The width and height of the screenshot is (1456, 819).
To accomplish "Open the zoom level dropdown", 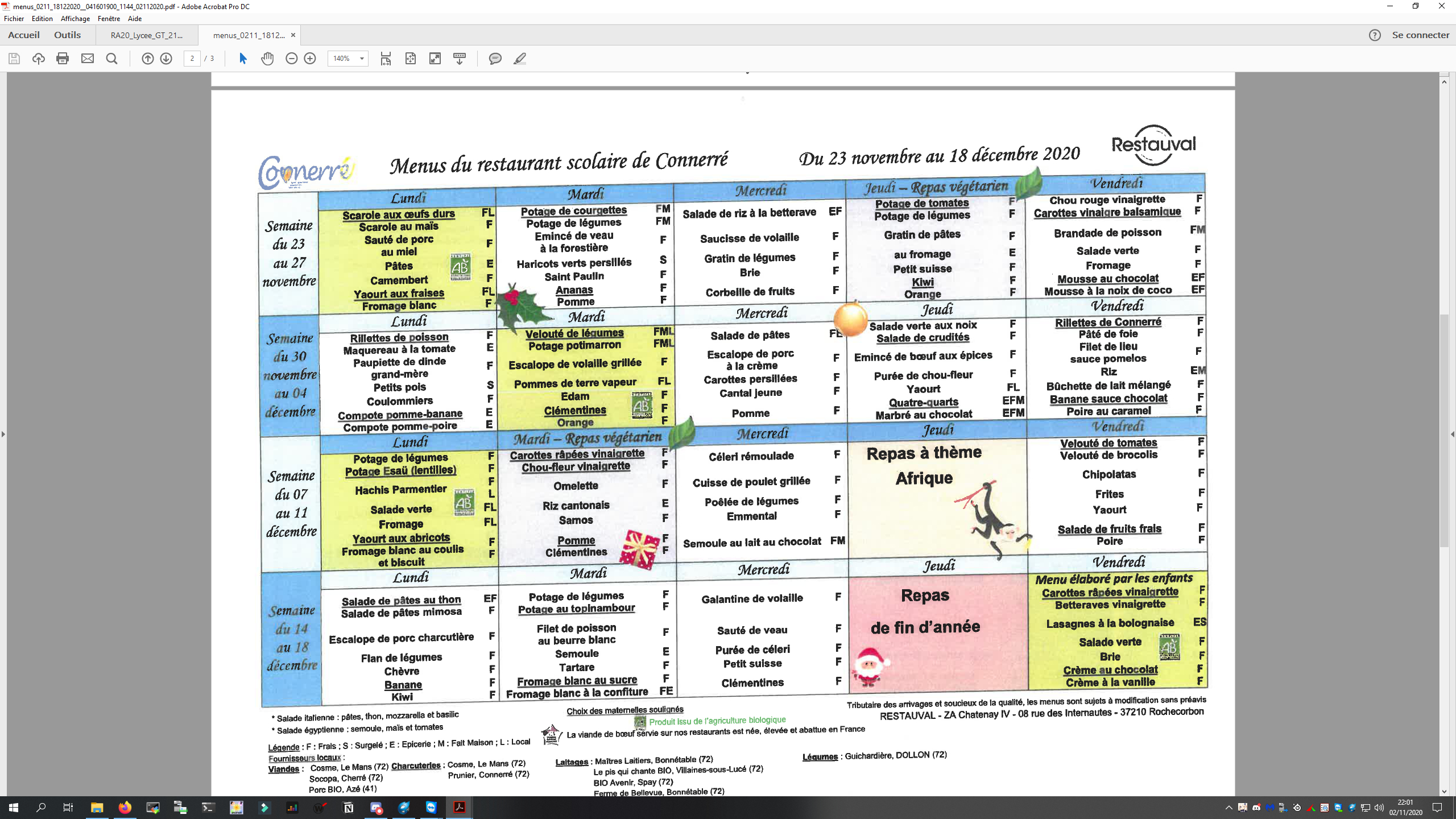I will (362, 59).
